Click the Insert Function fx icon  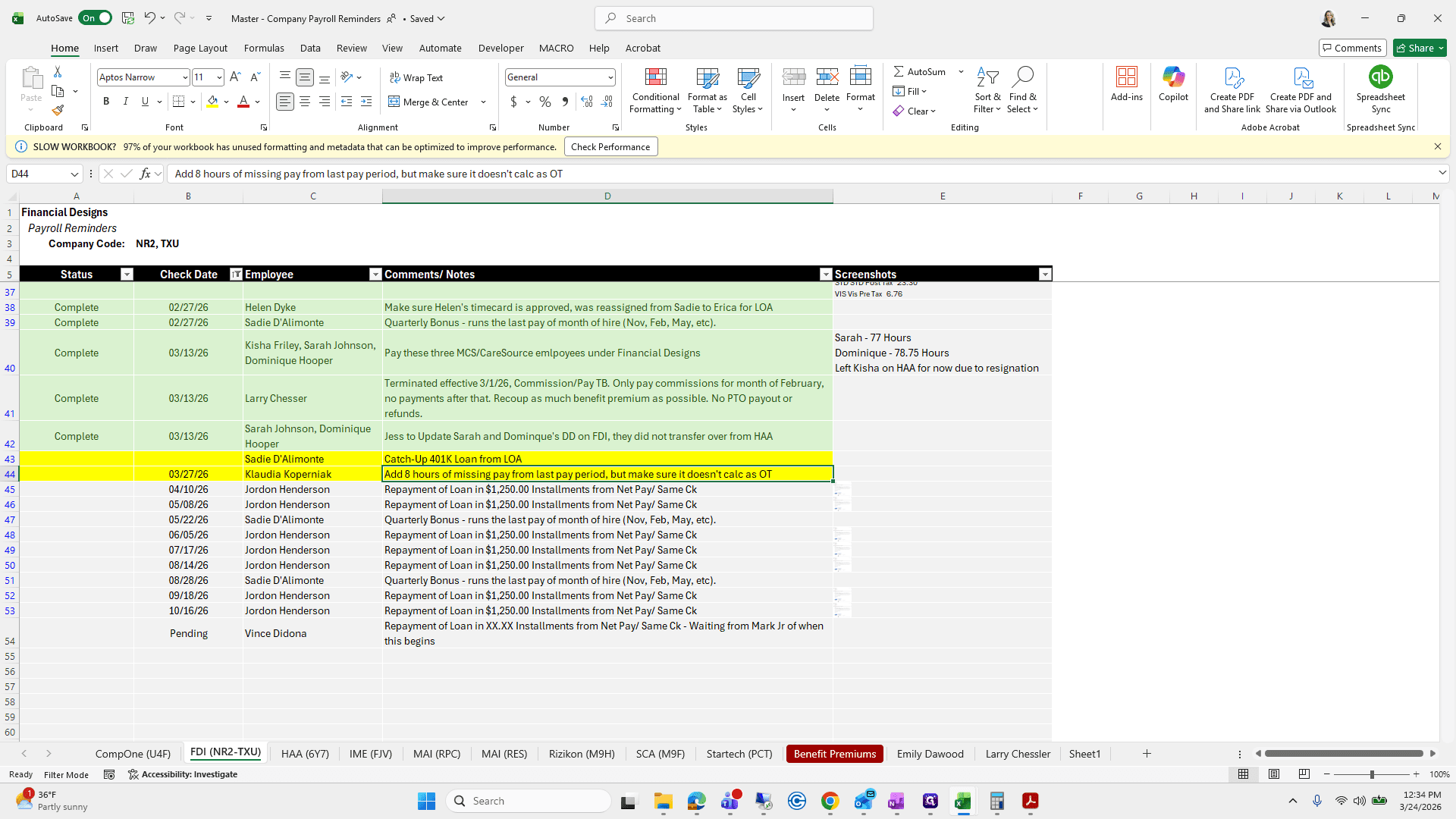point(145,174)
